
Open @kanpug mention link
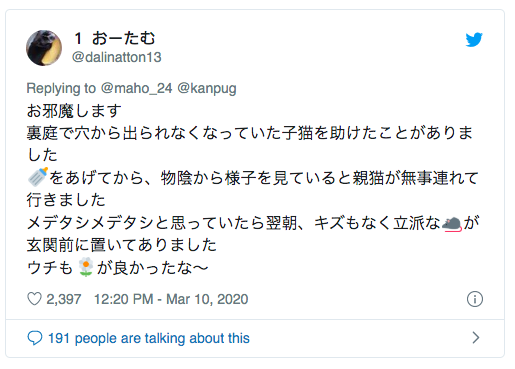207,88
